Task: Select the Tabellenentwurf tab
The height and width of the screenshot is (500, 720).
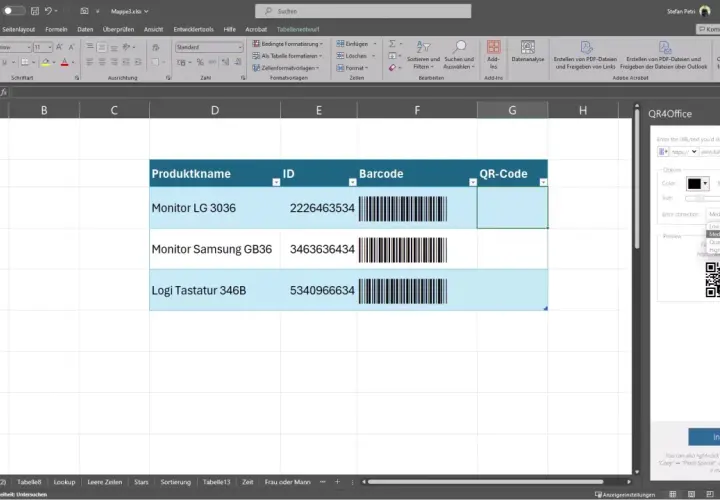Action: [298, 29]
